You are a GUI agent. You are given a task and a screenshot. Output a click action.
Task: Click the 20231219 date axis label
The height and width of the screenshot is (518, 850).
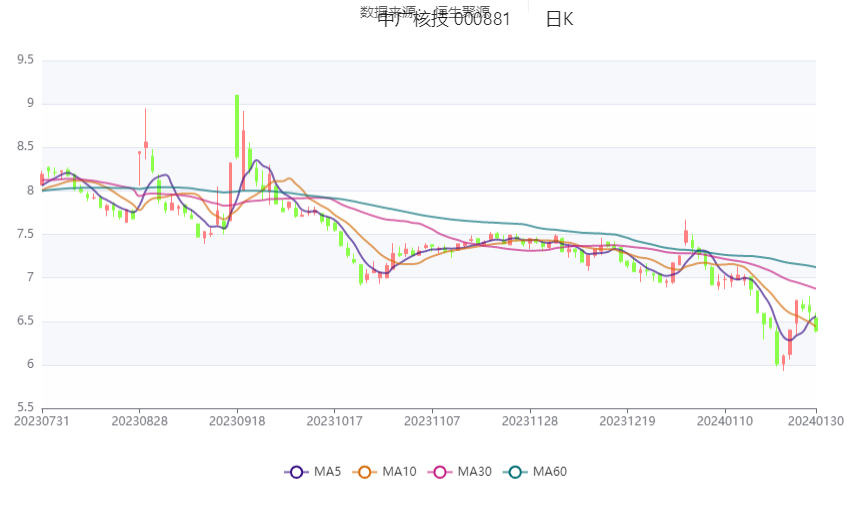click(627, 421)
